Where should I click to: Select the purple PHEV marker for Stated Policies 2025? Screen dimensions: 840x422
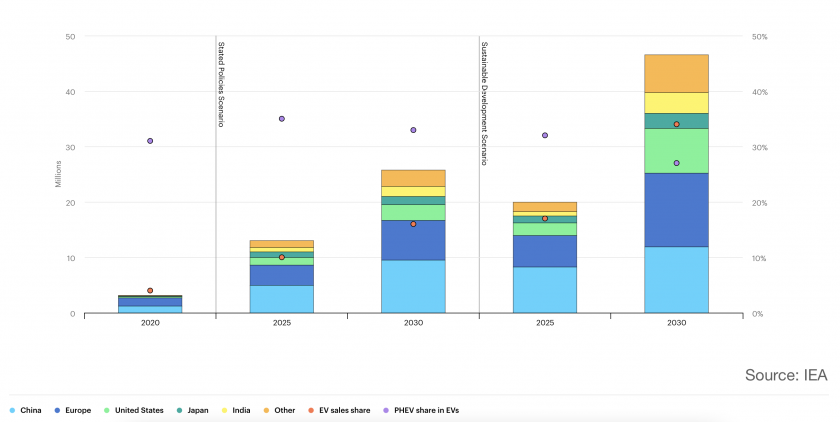pyautogui.click(x=282, y=119)
